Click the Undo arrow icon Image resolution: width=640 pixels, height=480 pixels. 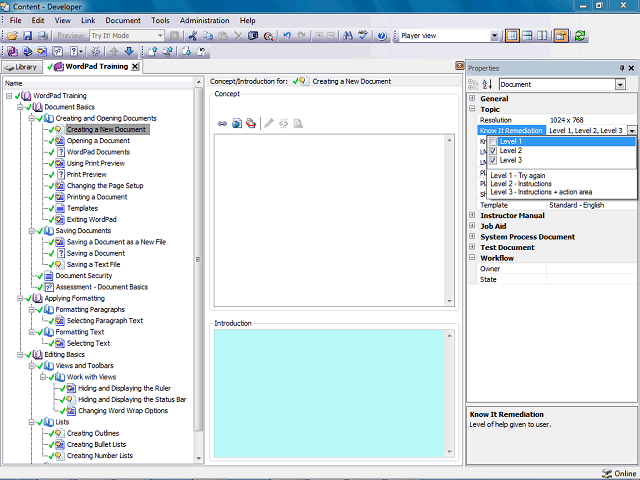coord(287,36)
